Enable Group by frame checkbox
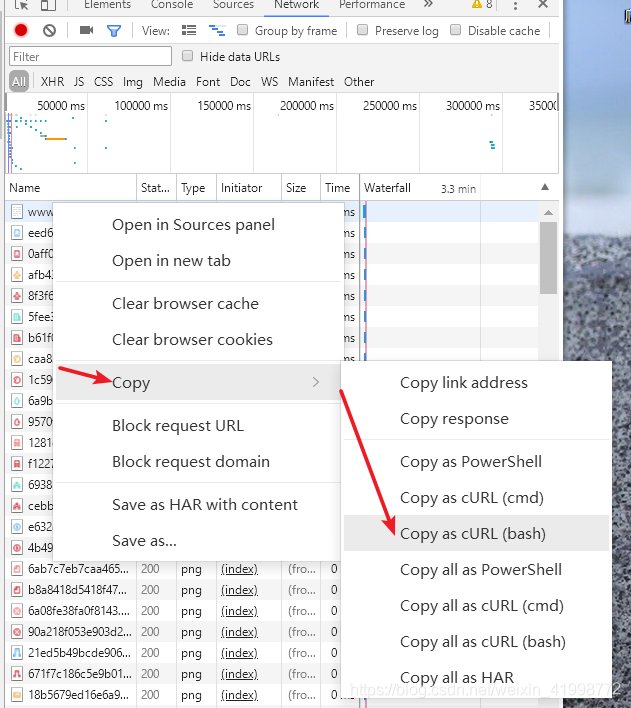The width and height of the screenshot is (631, 708). point(243,30)
